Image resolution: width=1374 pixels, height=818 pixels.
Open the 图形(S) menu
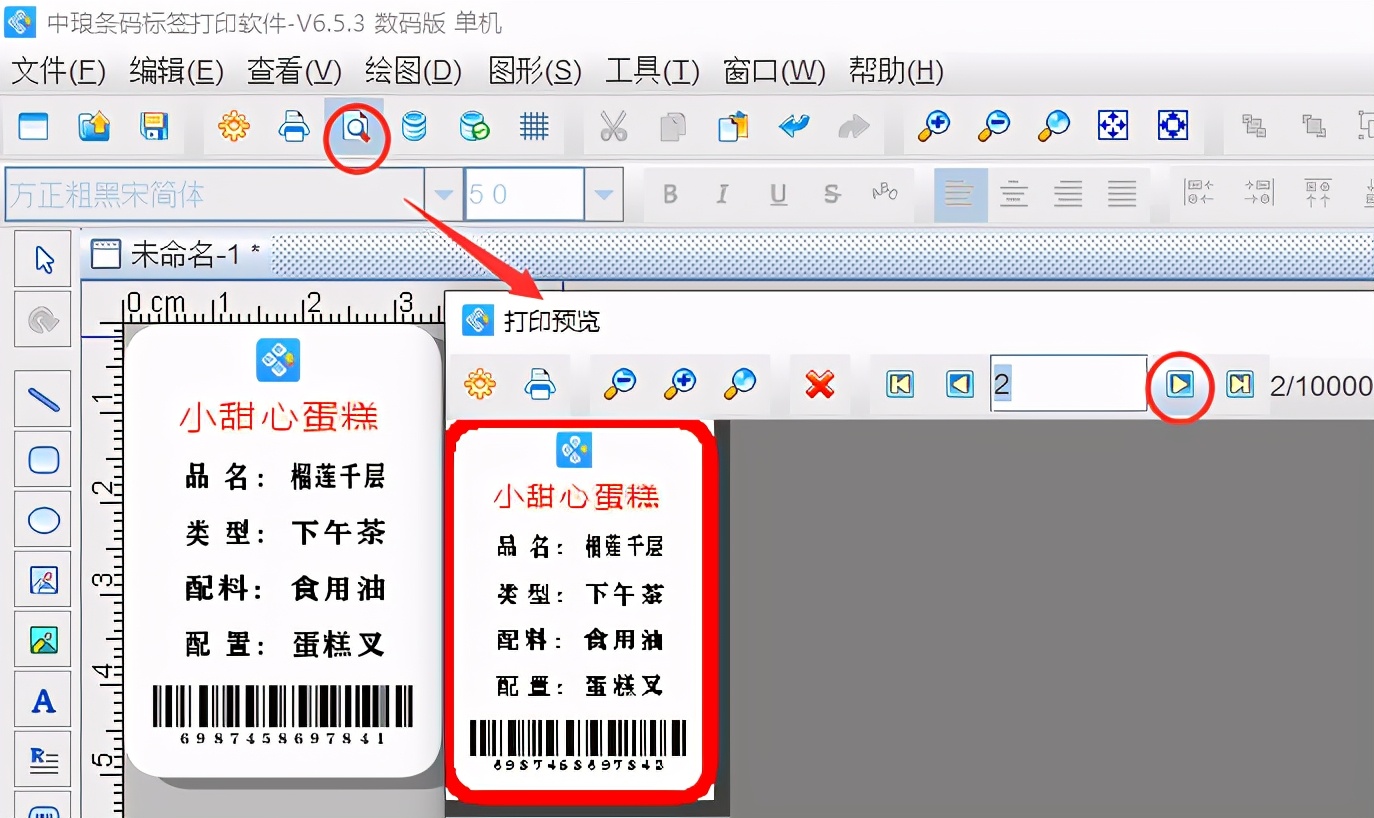pyautogui.click(x=535, y=71)
